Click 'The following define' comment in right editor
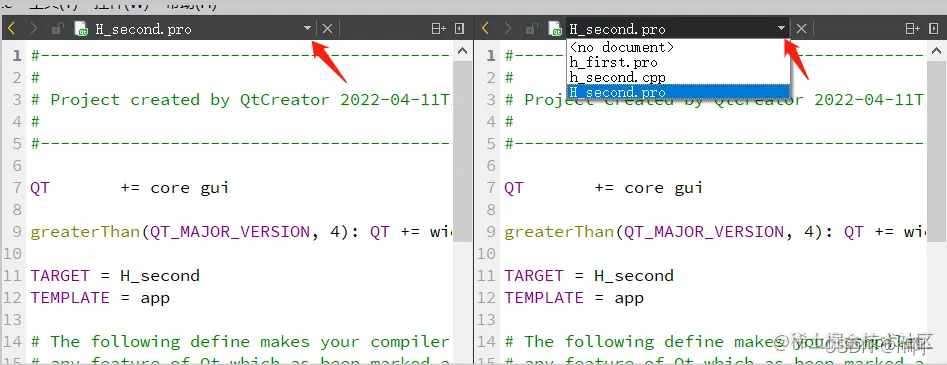The width and height of the screenshot is (947, 365). point(714,342)
